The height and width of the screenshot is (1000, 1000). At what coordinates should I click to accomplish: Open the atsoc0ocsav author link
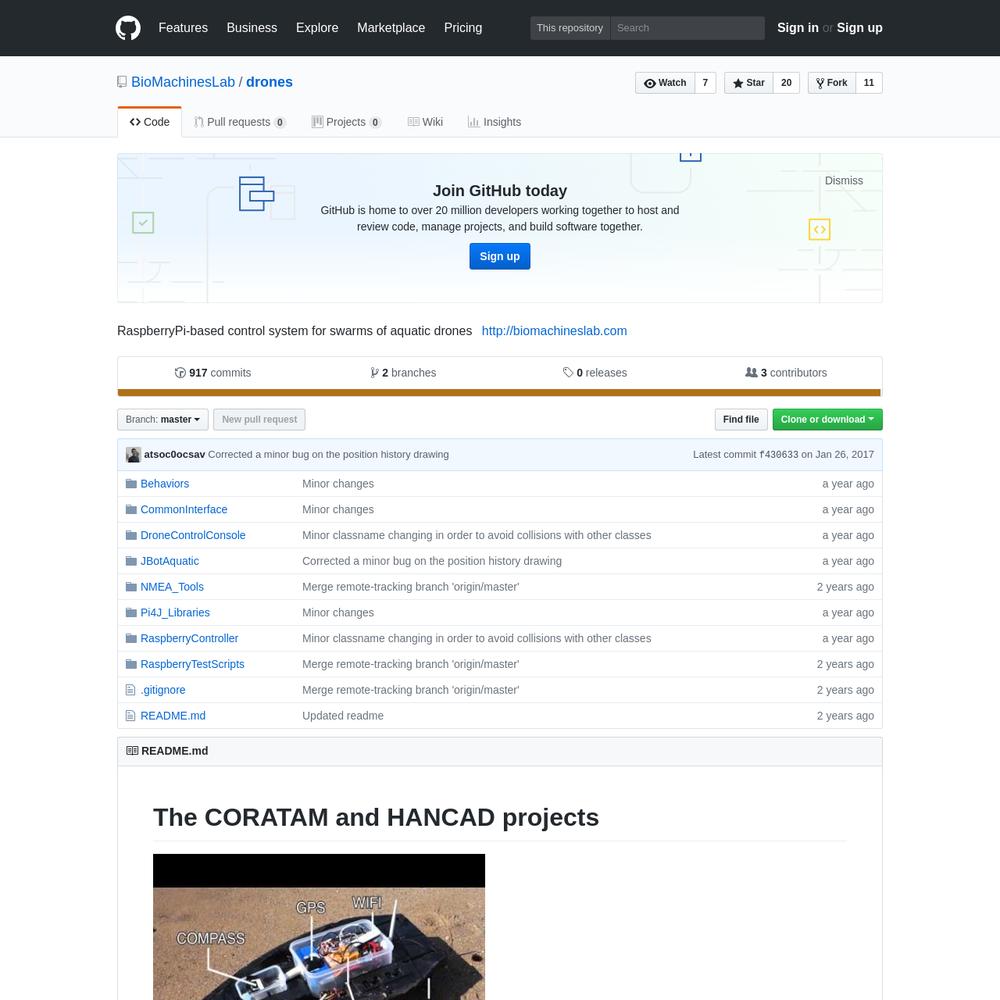pos(174,455)
